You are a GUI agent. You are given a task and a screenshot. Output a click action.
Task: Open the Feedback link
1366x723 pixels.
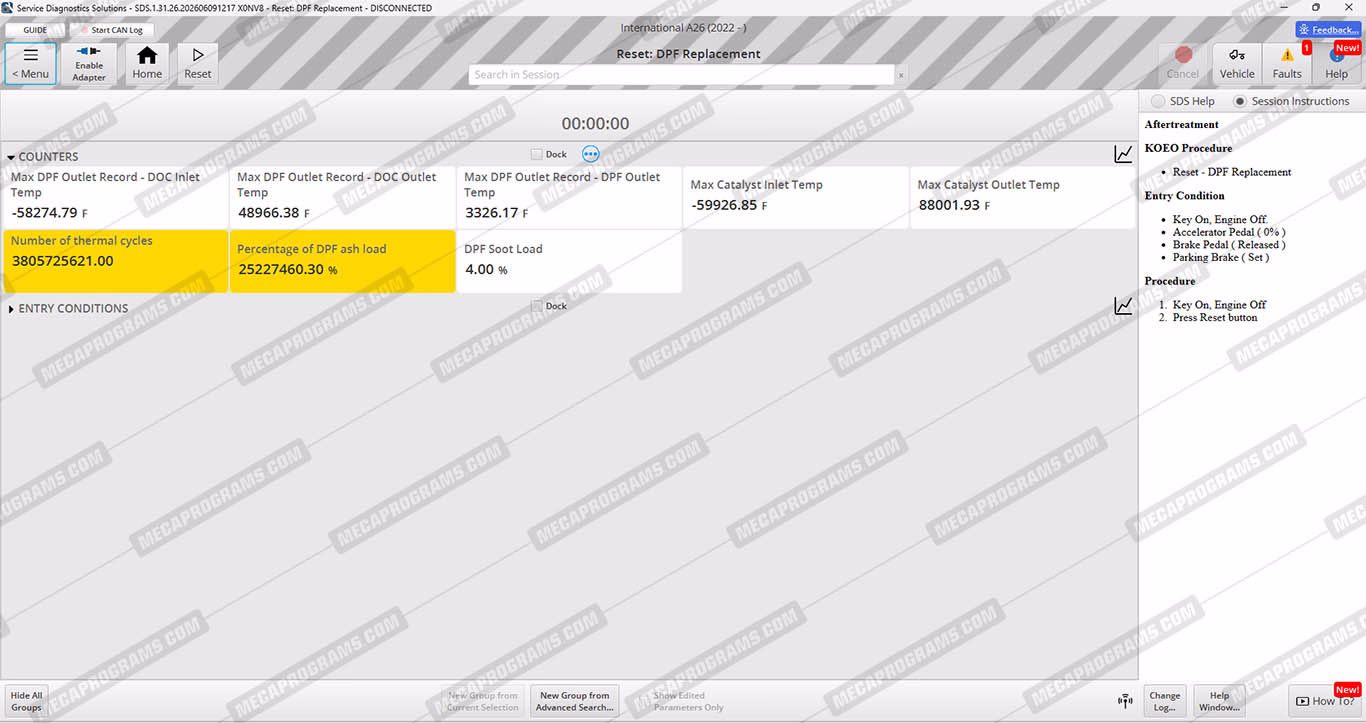coord(1328,30)
